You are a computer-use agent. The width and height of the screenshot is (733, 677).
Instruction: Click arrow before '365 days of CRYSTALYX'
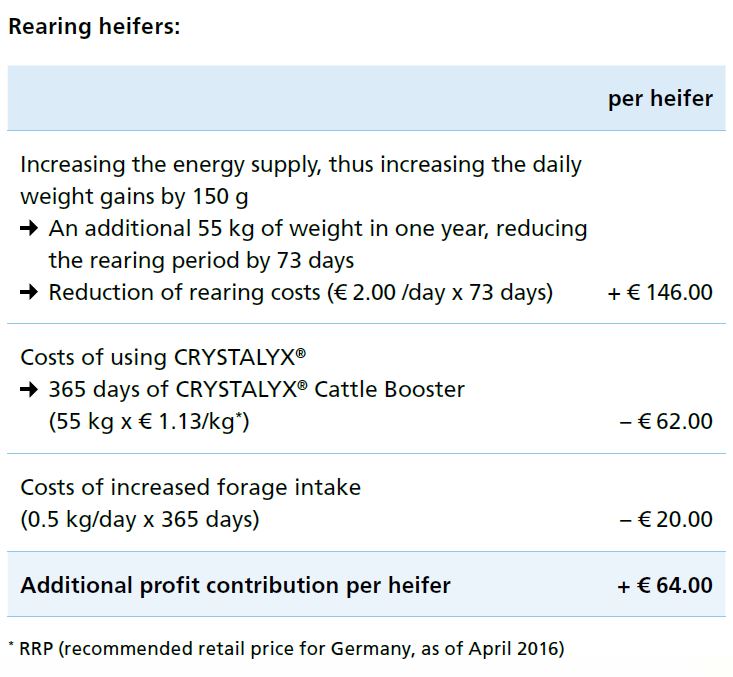(x=29, y=389)
